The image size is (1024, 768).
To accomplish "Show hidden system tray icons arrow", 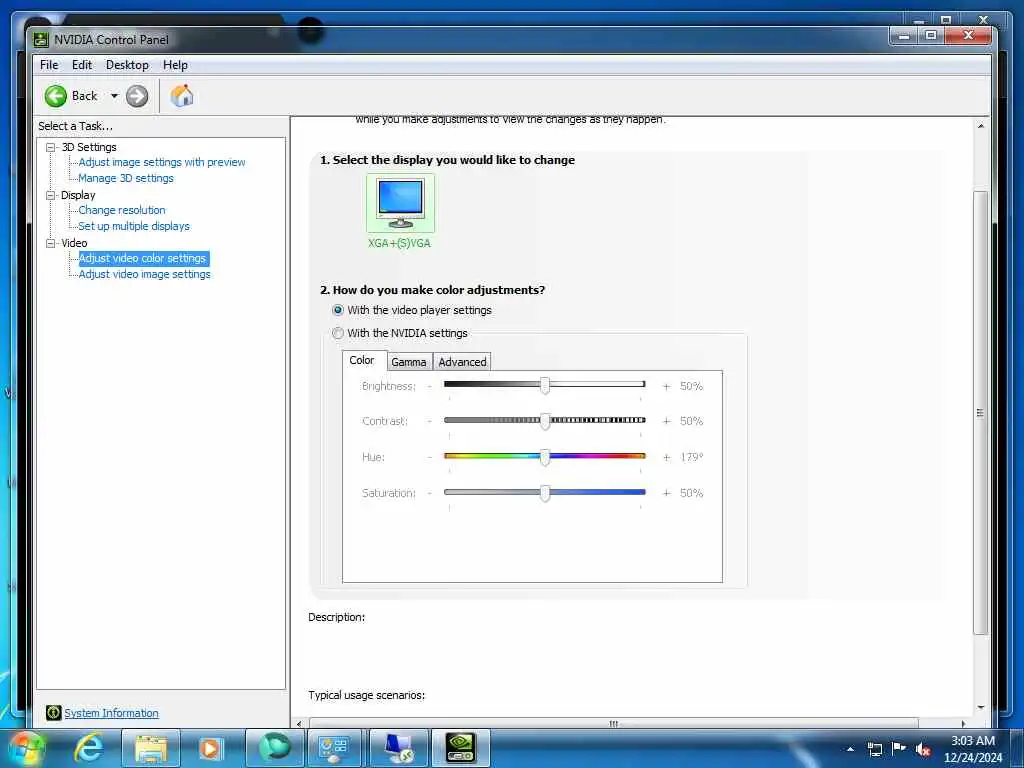I will (850, 749).
